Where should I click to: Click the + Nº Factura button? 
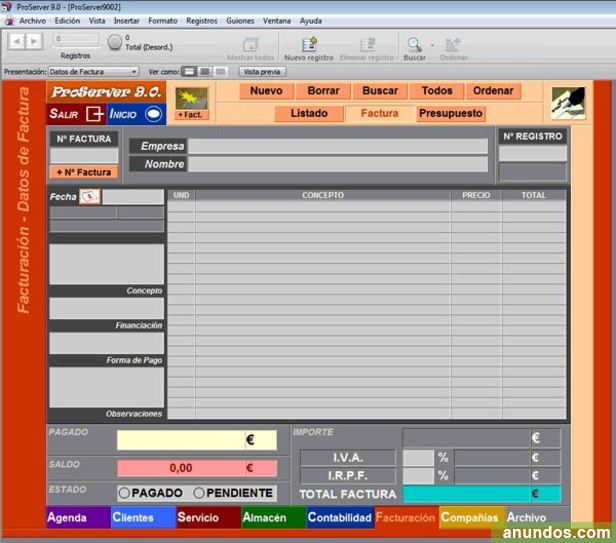(84, 172)
